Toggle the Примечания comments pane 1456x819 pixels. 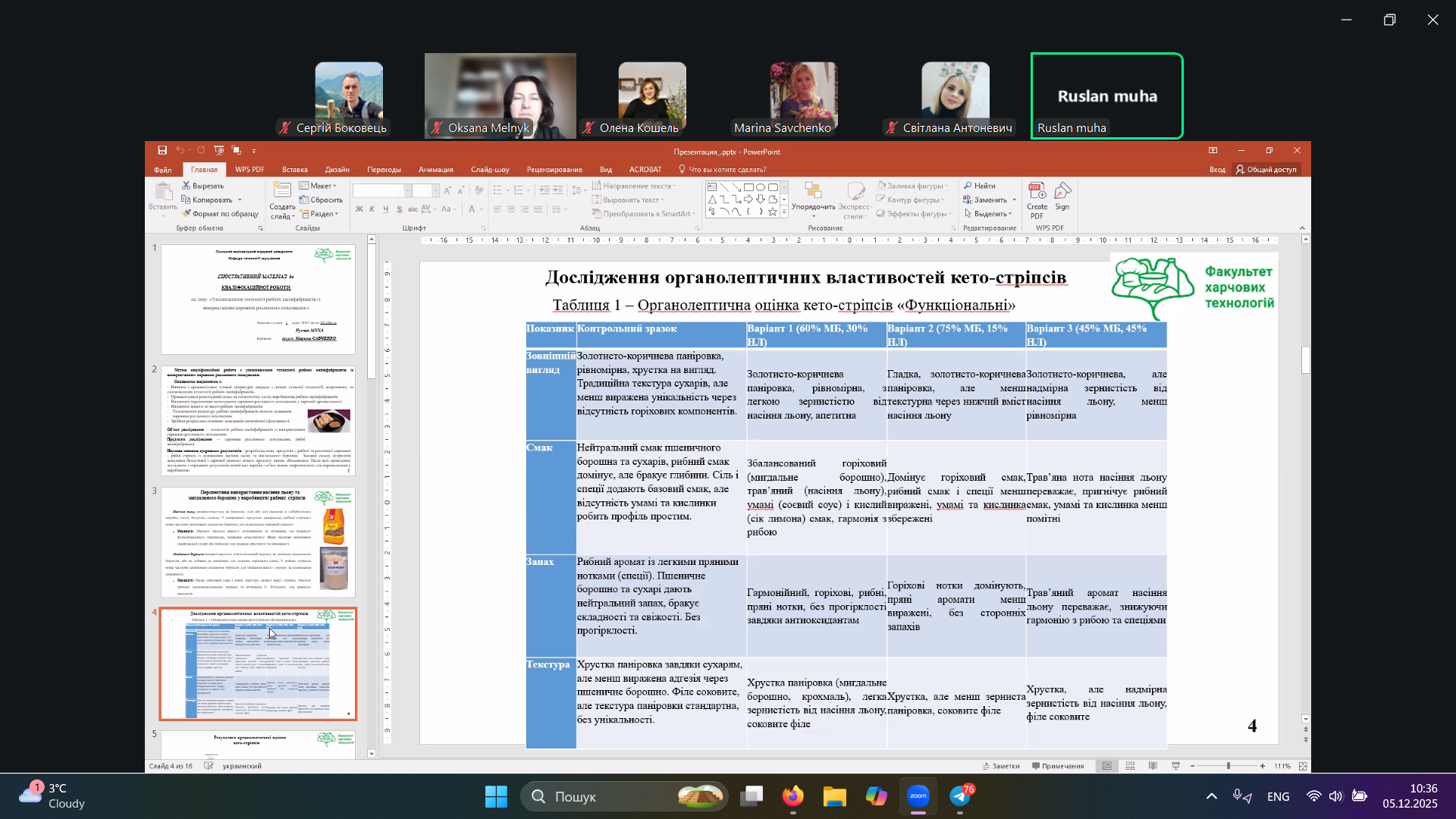[x=1058, y=767]
